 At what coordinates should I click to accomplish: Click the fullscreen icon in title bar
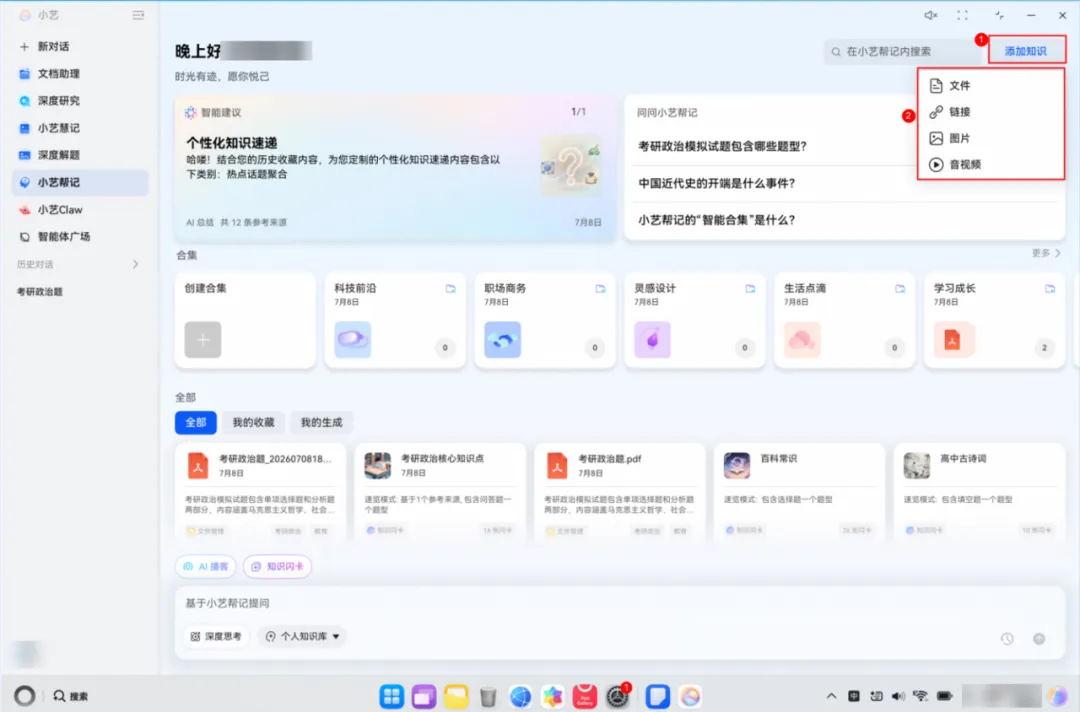[x=962, y=15]
